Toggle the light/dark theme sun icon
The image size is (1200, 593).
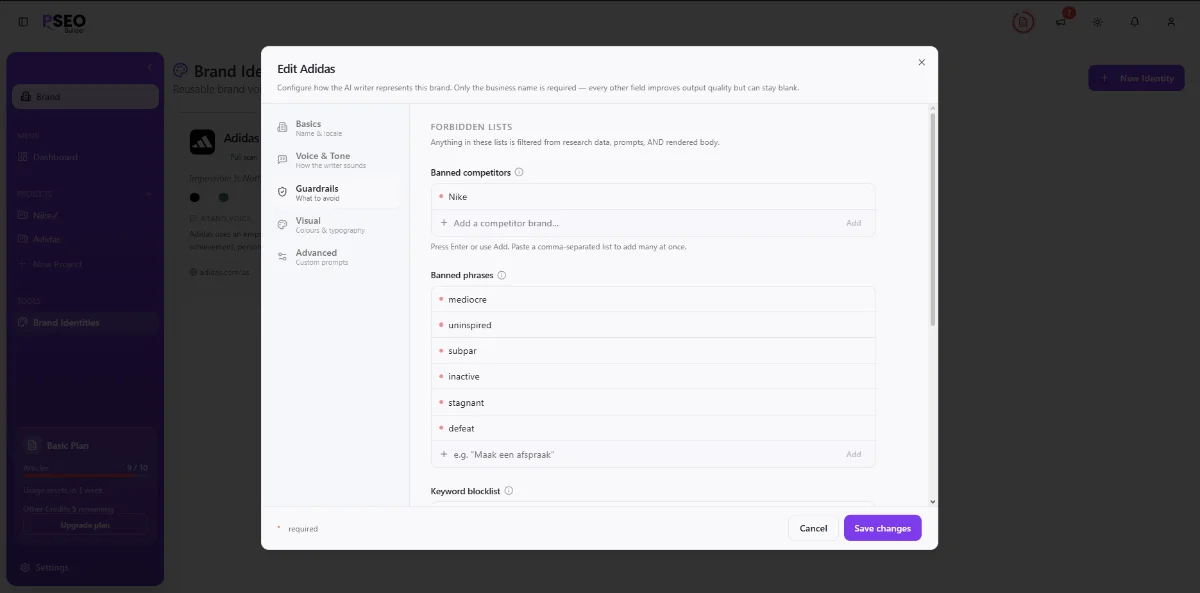[1098, 22]
